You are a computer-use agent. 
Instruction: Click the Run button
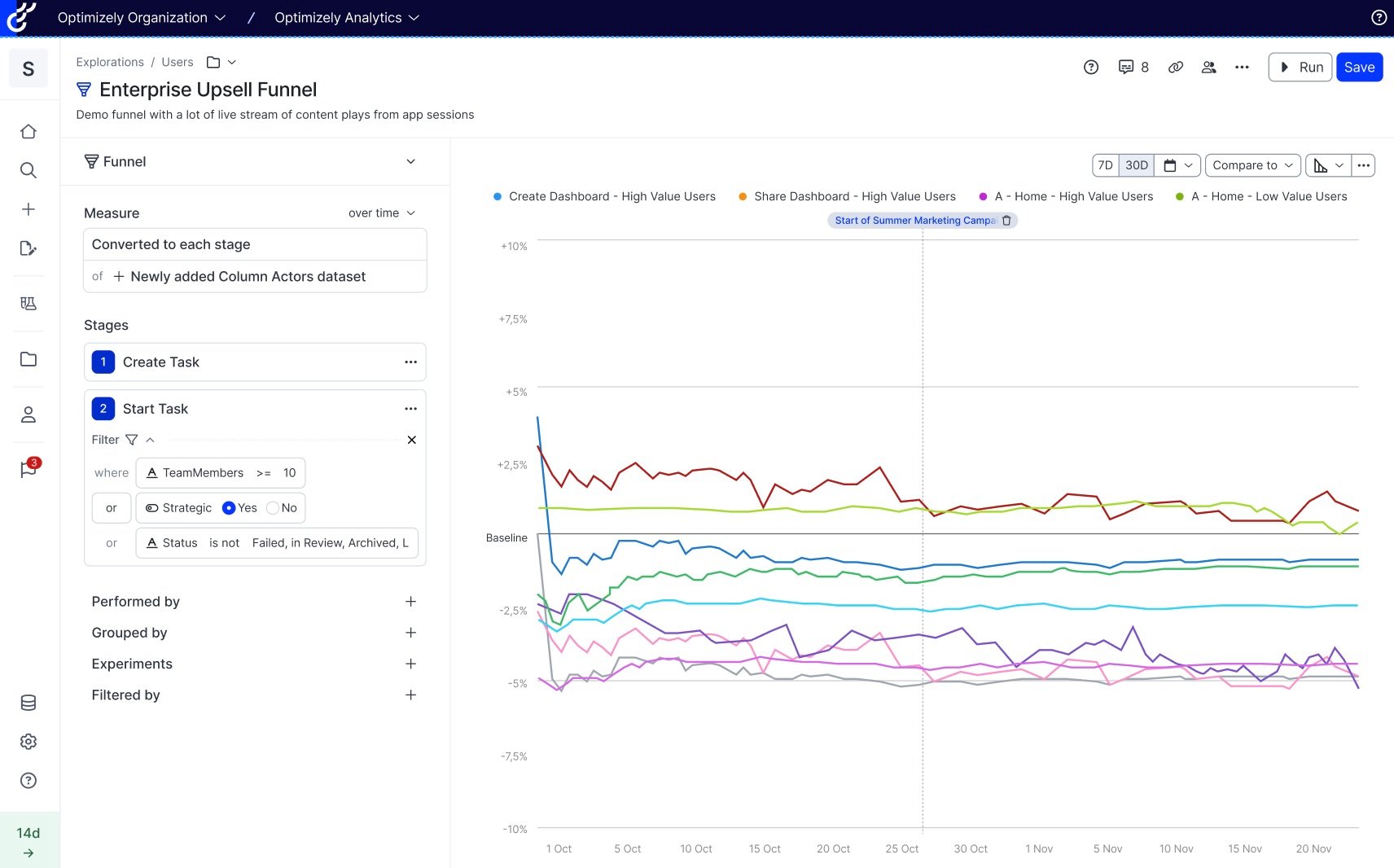(x=1300, y=68)
